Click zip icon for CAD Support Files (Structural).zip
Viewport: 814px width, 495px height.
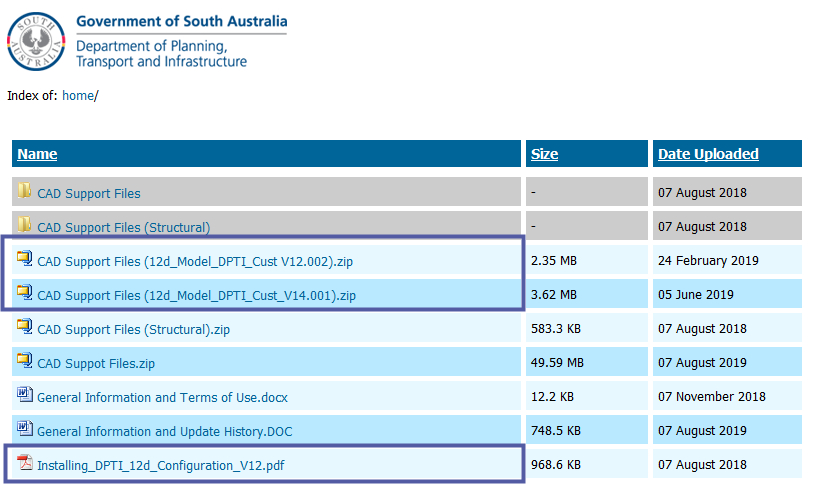[x=25, y=328]
